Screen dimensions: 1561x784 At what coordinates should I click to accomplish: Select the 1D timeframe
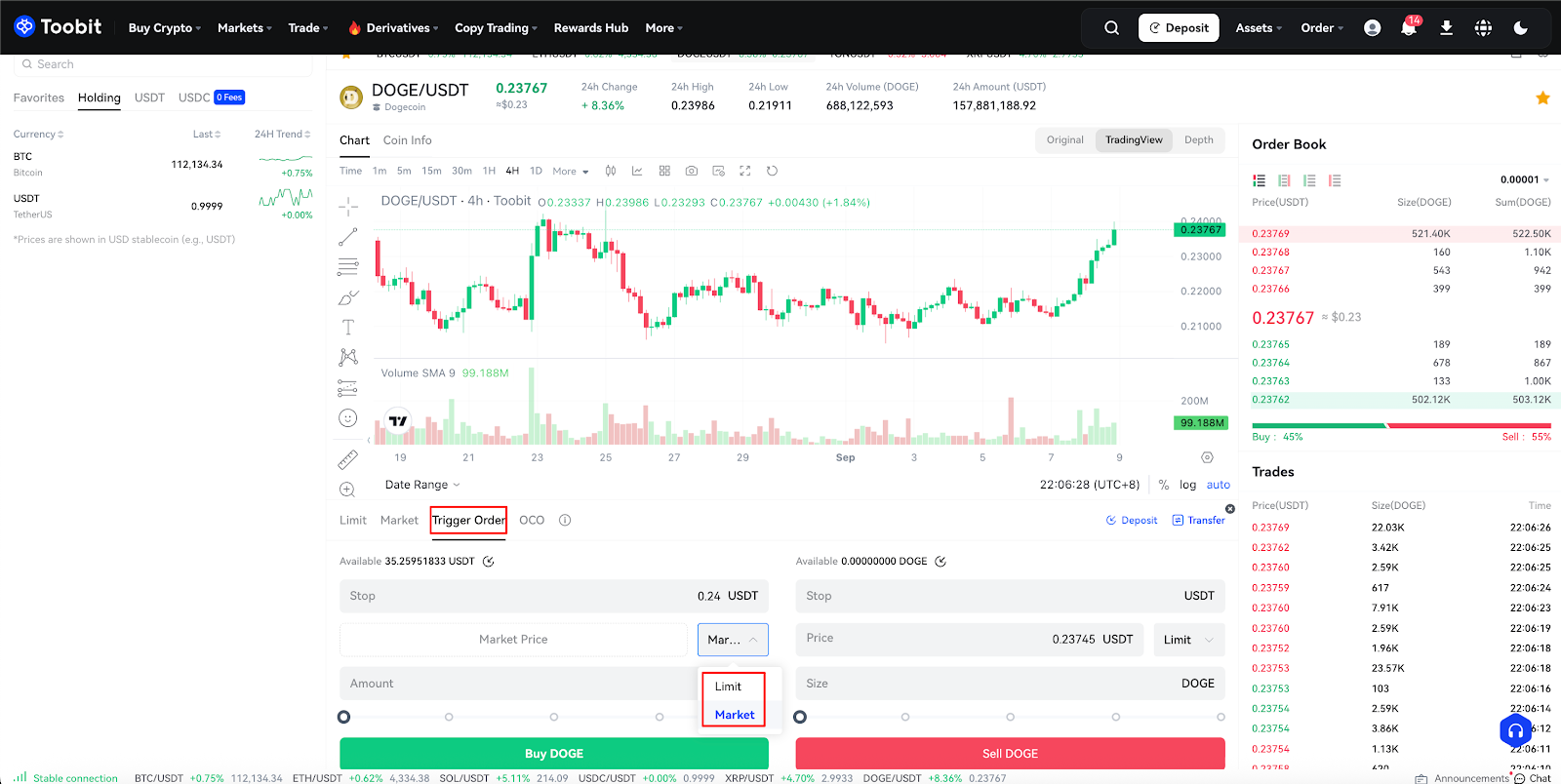[x=536, y=171]
